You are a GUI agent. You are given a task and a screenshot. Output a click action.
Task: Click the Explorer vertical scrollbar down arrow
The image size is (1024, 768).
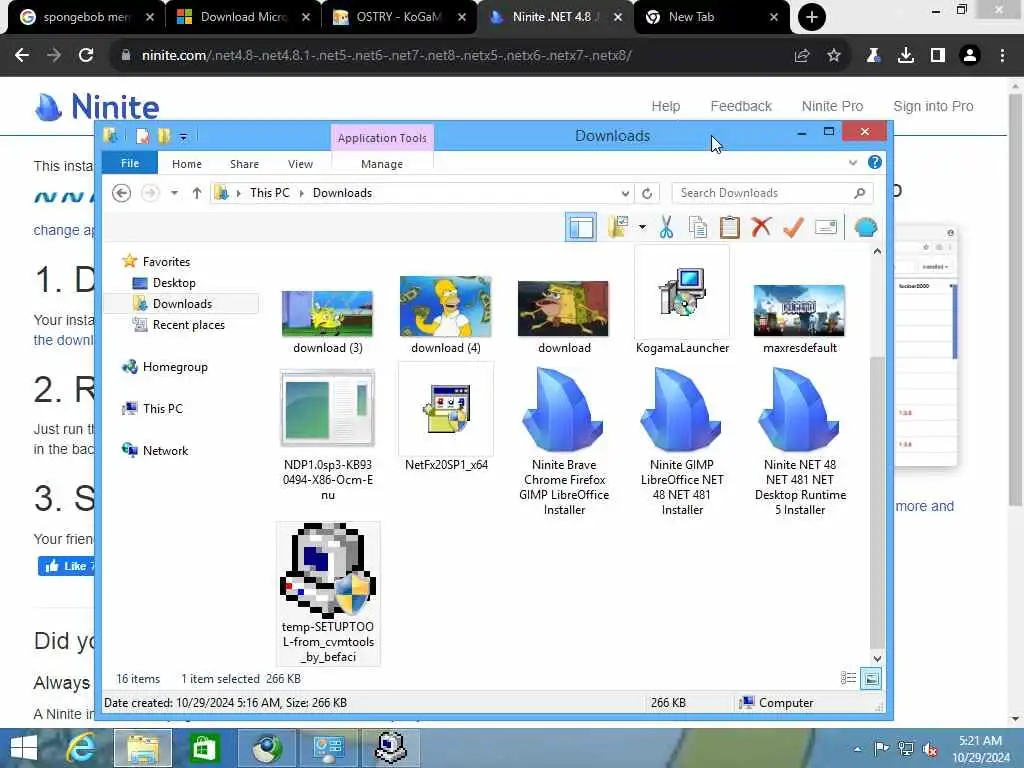point(878,658)
